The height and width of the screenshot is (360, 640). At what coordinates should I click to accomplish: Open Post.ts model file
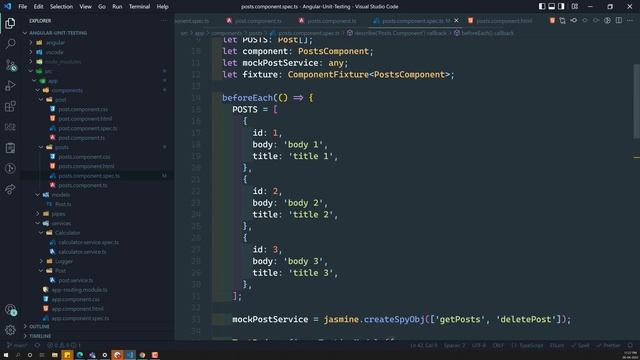[63, 204]
